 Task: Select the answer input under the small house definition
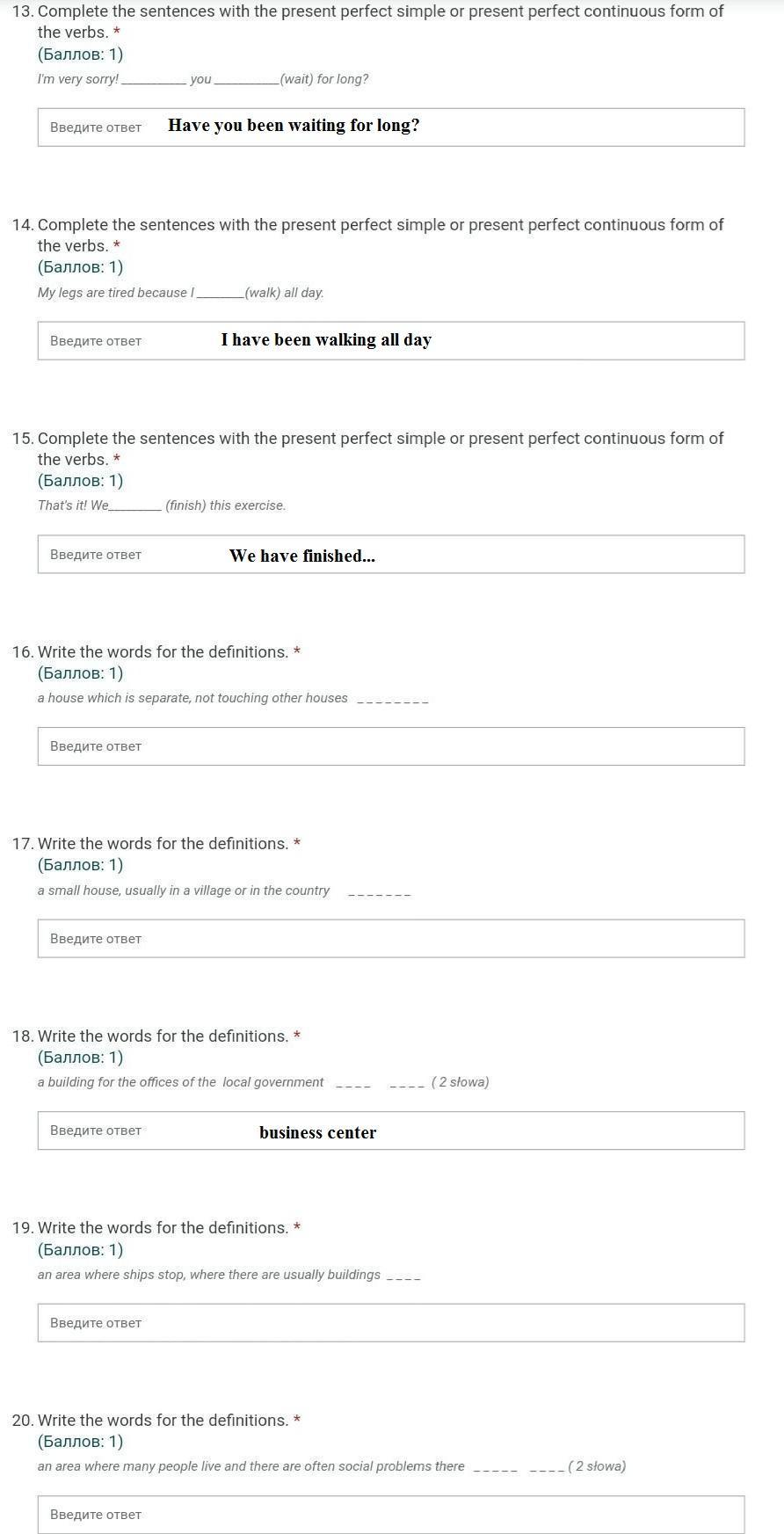(391, 939)
